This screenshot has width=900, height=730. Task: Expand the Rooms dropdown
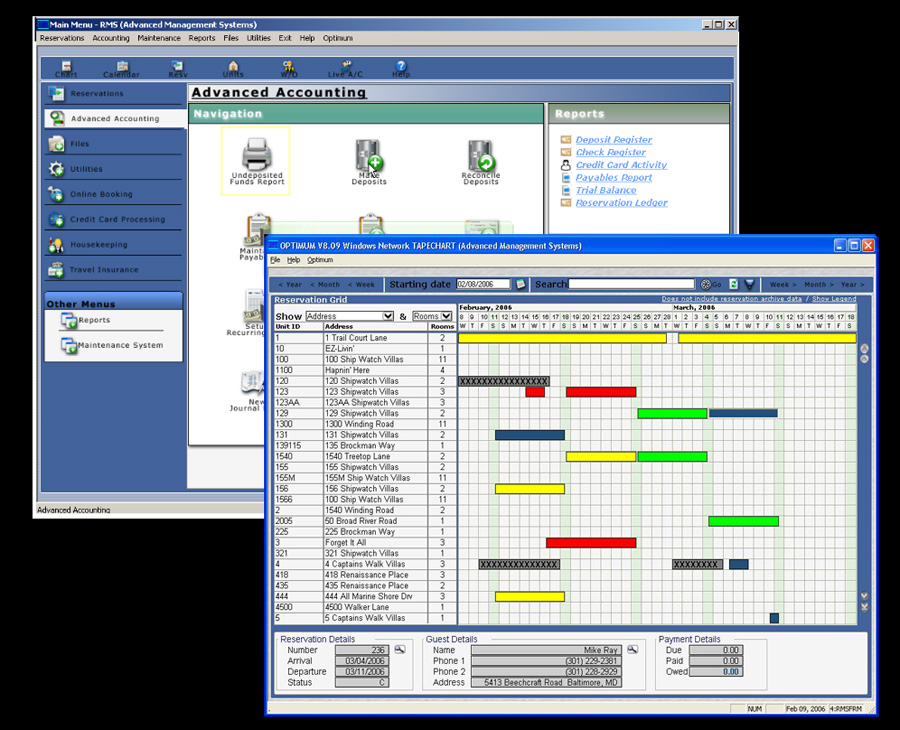(446, 316)
